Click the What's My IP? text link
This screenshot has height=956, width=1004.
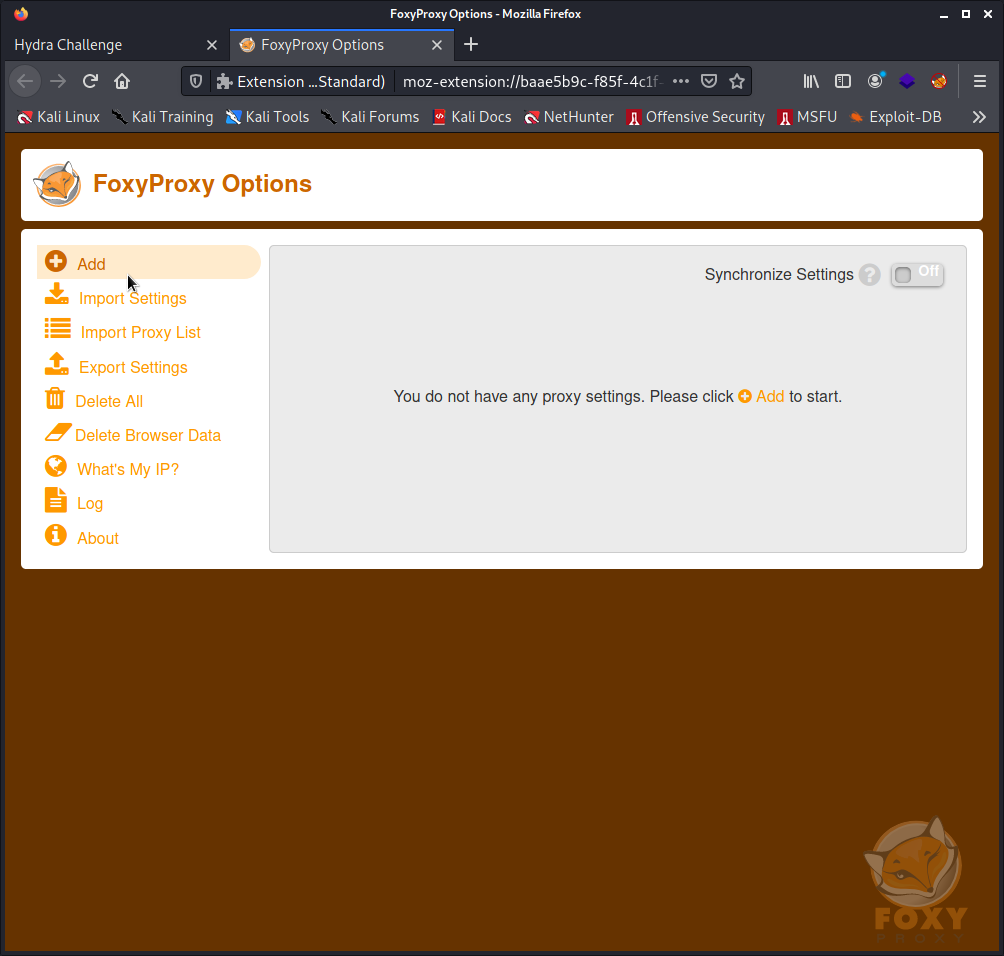pyautogui.click(x=128, y=469)
